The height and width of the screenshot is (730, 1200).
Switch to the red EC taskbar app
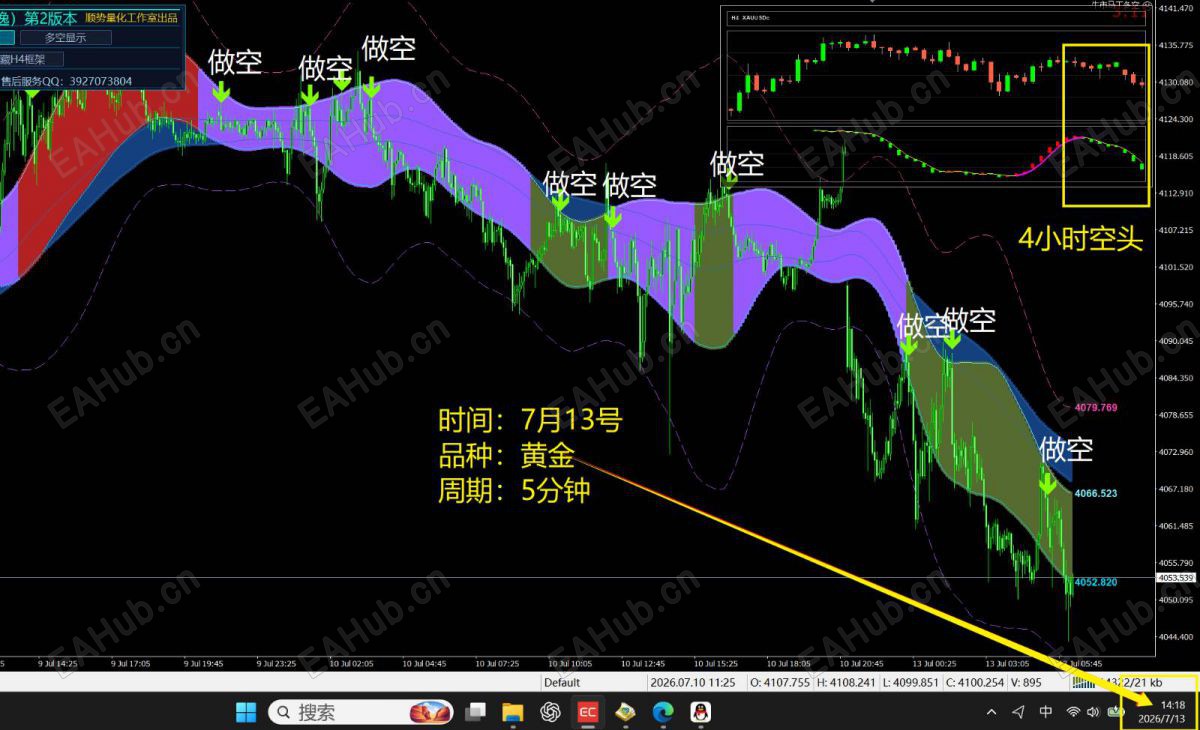pyautogui.click(x=587, y=712)
